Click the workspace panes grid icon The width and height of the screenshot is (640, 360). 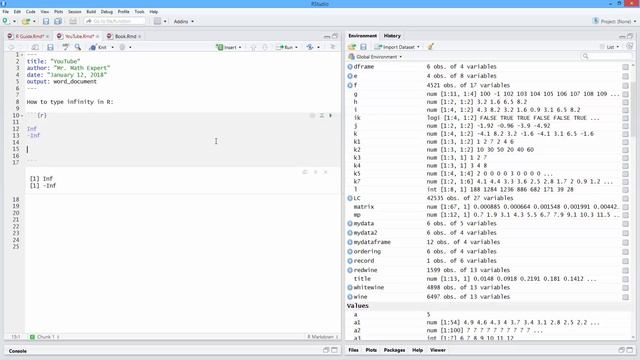(157, 21)
